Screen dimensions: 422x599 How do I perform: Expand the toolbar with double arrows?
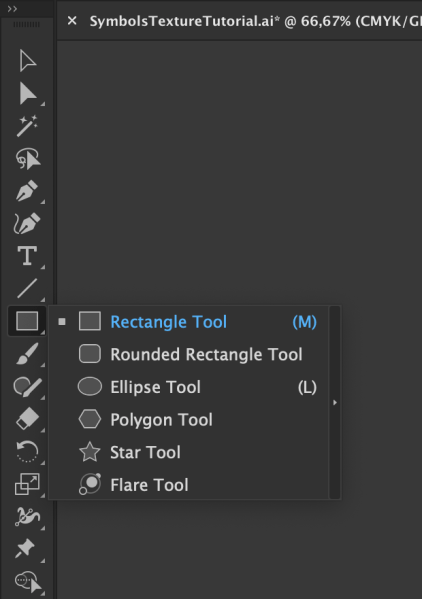pyautogui.click(x=12, y=9)
